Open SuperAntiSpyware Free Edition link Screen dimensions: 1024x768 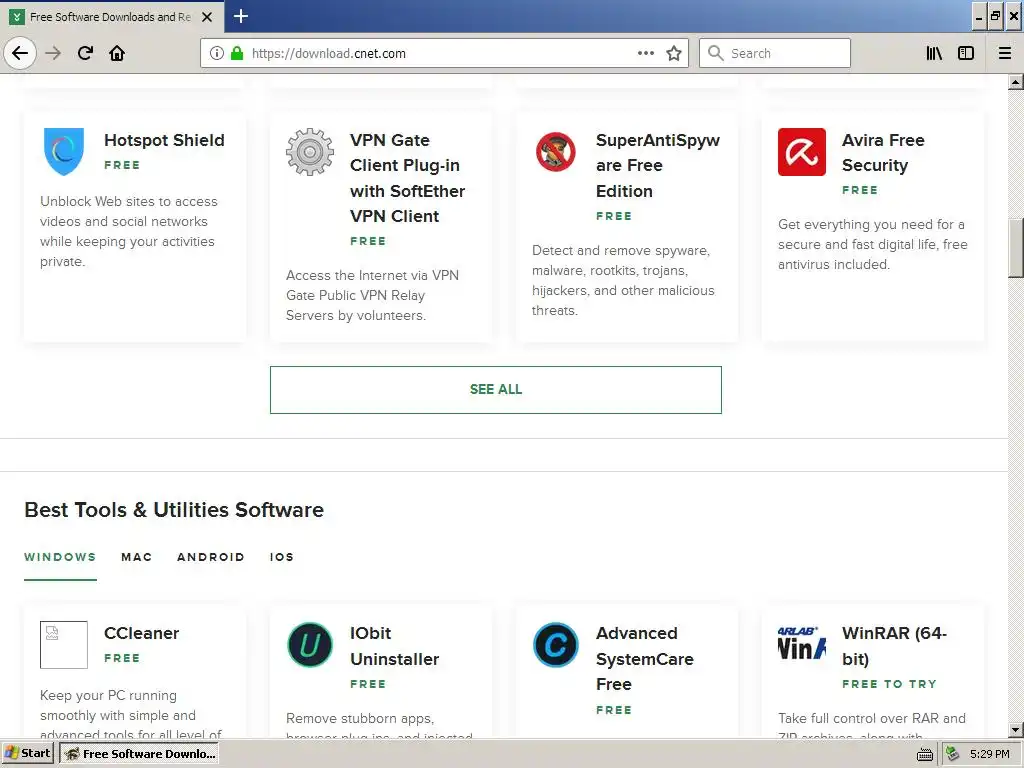pos(658,165)
